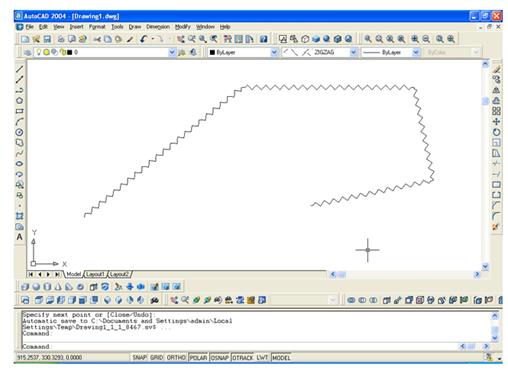Image resolution: width=508 pixels, height=370 pixels.
Task: Open the Modify menu
Action: [x=183, y=27]
